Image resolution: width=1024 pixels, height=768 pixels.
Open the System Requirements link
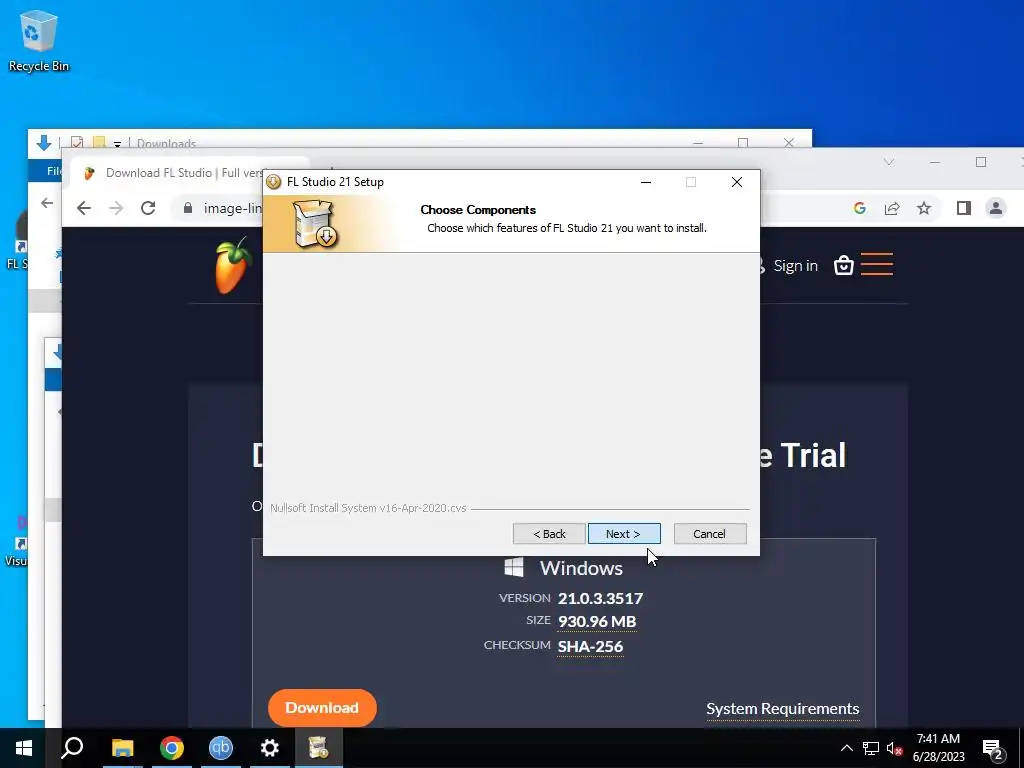(x=782, y=709)
